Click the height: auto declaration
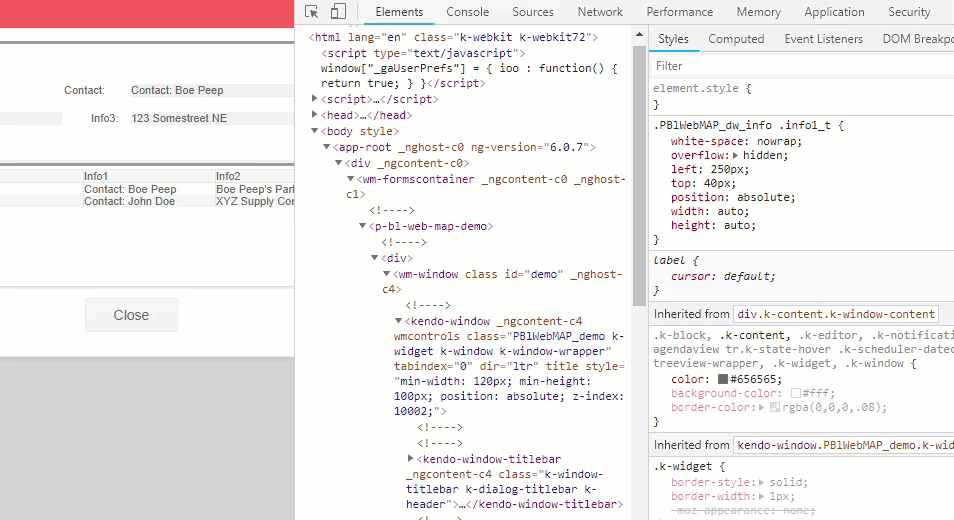The width and height of the screenshot is (954, 520). point(713,225)
